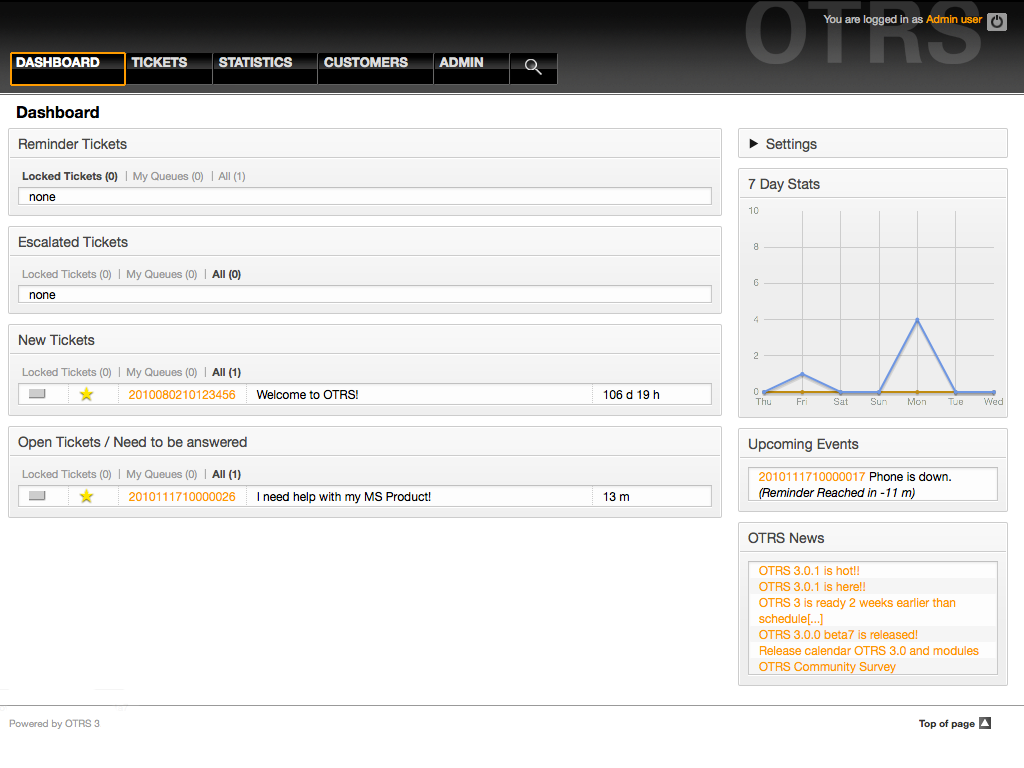Click the 'Powered by OTRS 3' footer text
The width and height of the screenshot is (1024, 768).
pos(54,724)
